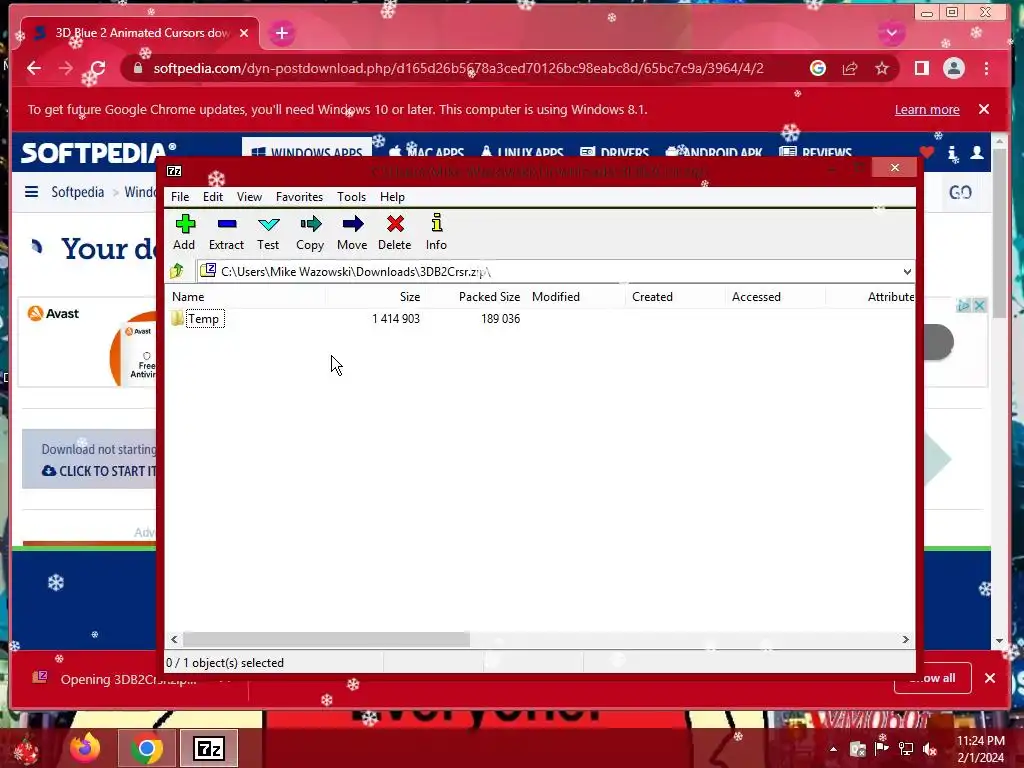Open the Tools menu
Viewport: 1024px width, 768px height.
coord(351,197)
